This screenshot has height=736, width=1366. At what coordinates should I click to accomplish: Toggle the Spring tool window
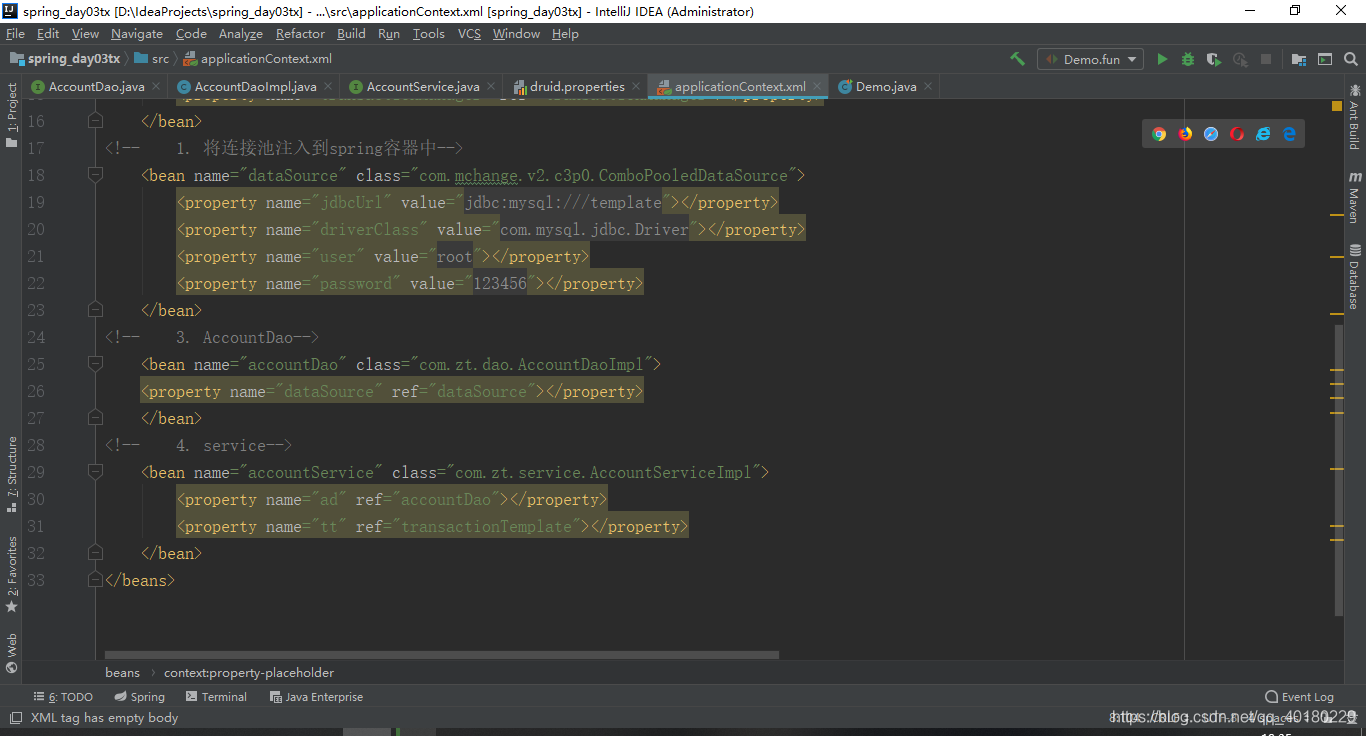coord(139,697)
